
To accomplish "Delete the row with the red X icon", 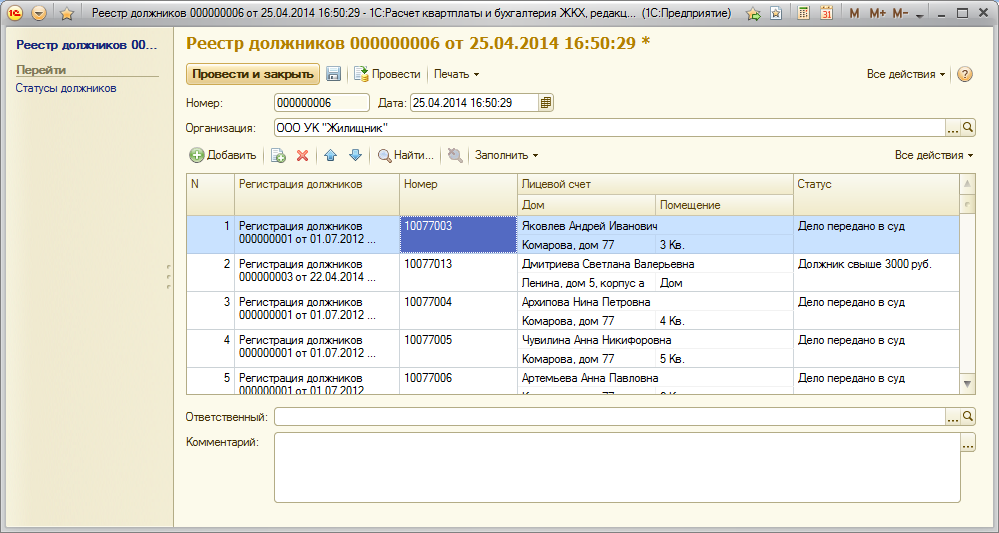I will pyautogui.click(x=303, y=155).
